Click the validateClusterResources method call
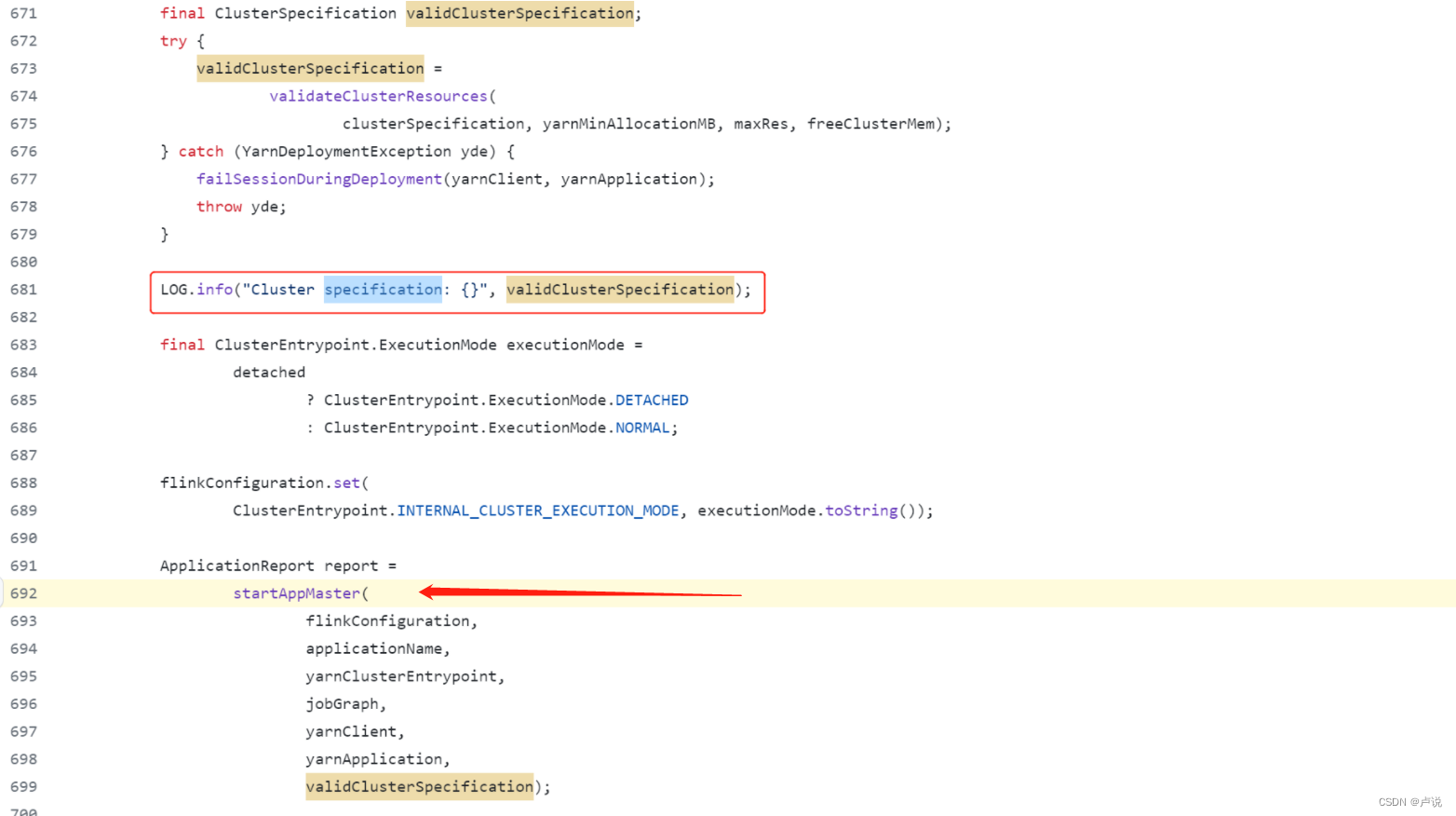This screenshot has width=1456, height=816. point(379,96)
